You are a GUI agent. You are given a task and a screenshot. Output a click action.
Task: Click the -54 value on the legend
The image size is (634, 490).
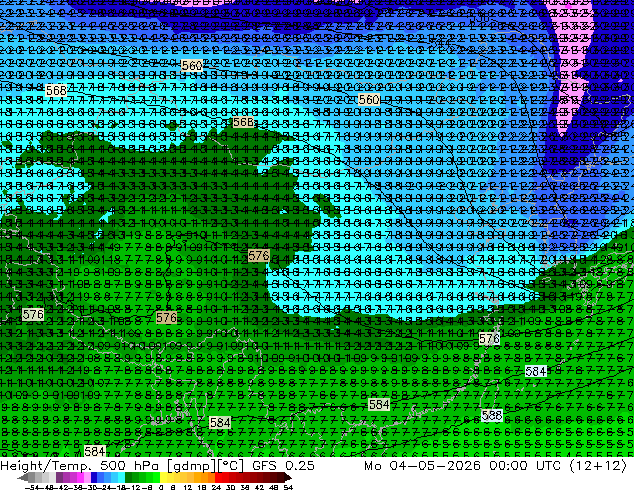coord(31,487)
